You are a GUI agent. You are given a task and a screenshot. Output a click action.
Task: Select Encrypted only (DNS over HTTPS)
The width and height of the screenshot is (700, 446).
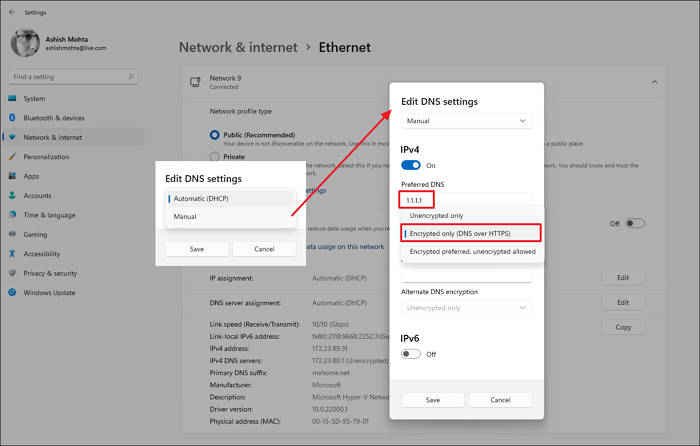tap(473, 233)
